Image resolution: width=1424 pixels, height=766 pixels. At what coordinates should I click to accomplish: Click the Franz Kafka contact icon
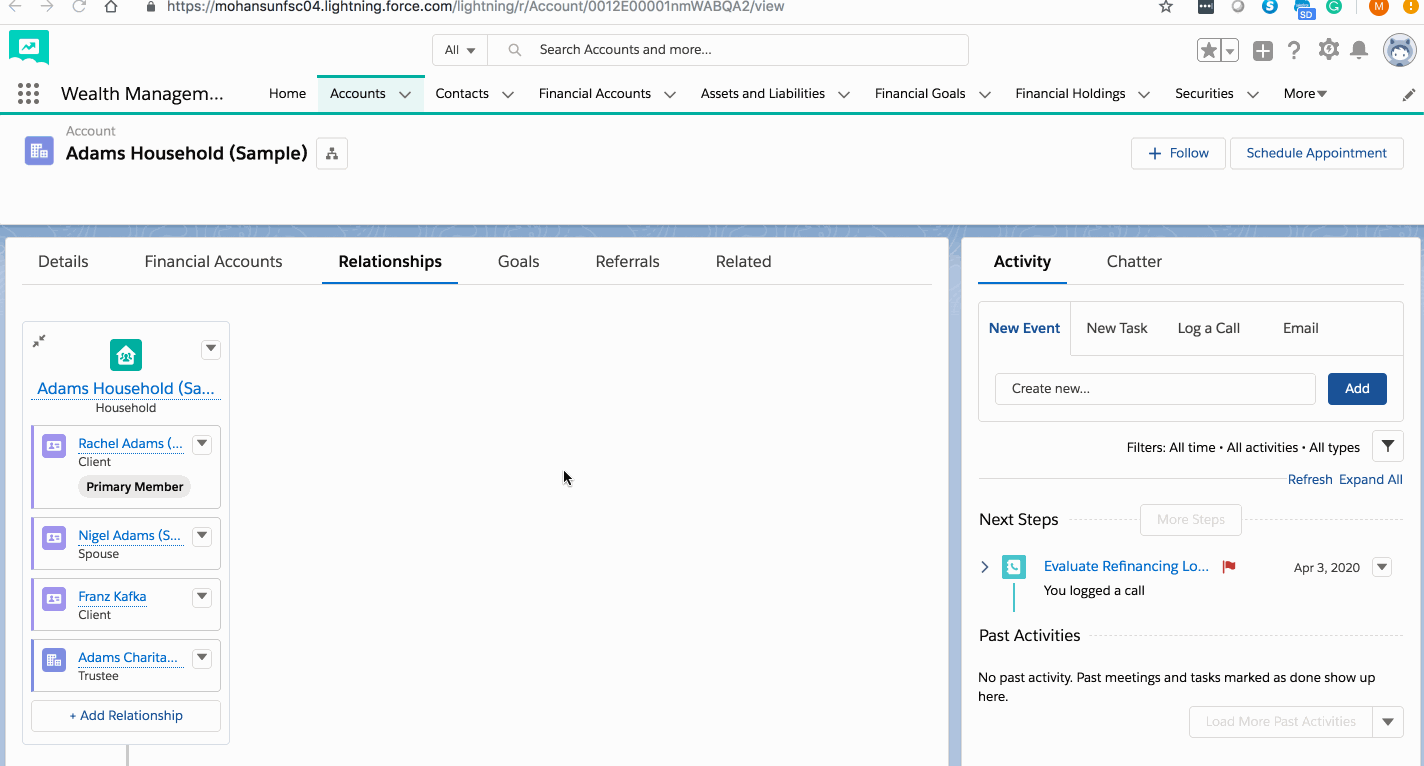click(54, 599)
